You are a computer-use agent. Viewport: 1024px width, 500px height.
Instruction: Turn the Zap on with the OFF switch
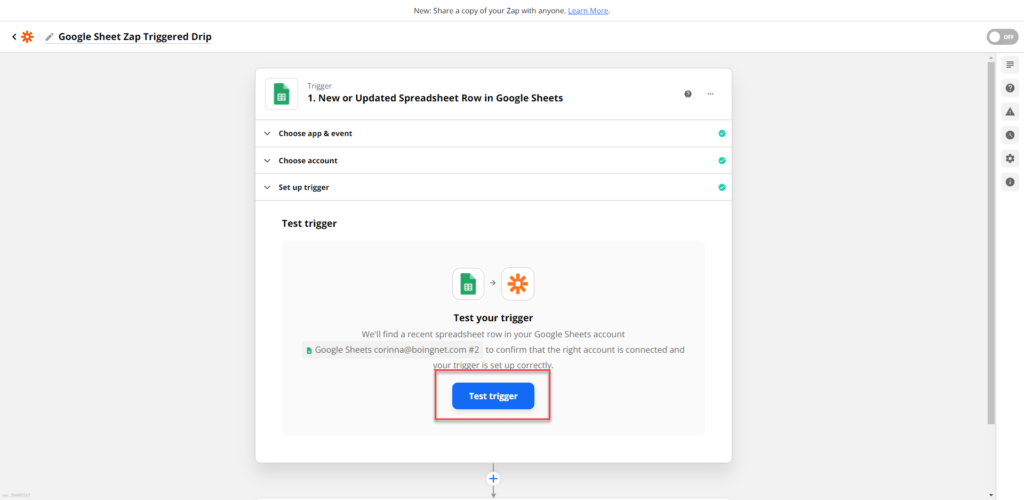pos(1002,37)
